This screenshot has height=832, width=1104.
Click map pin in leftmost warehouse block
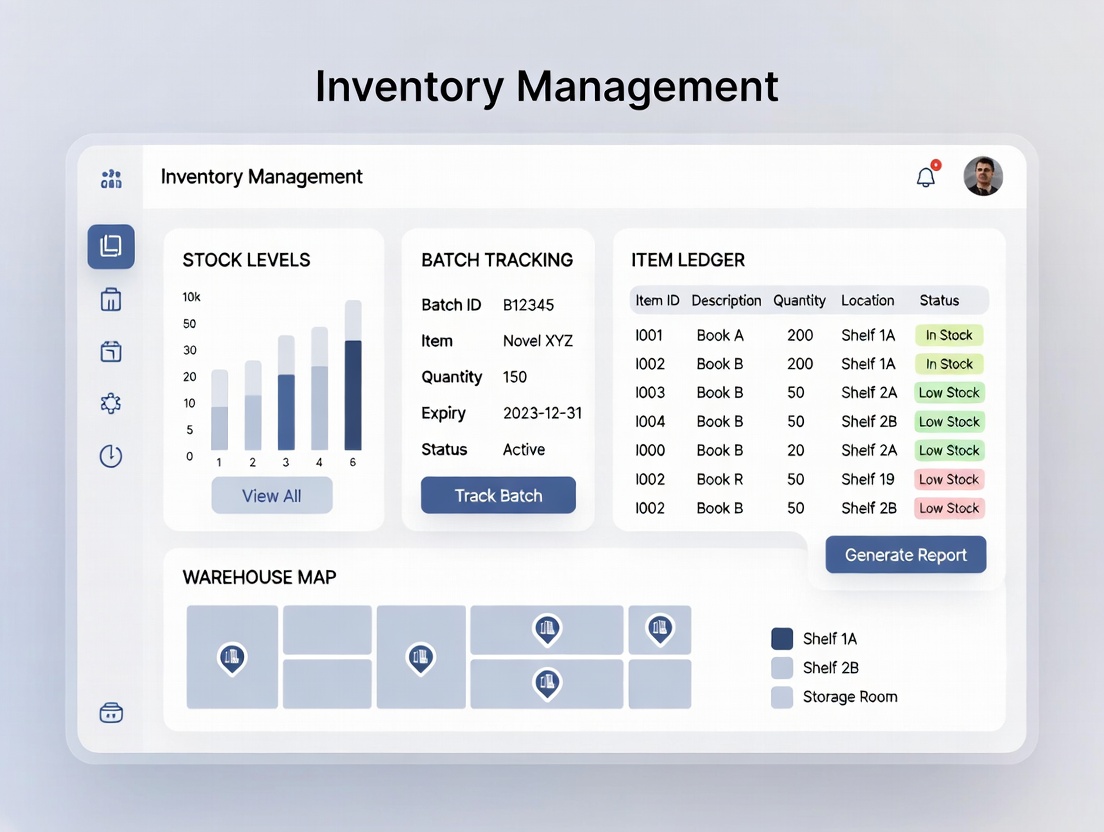coord(232,657)
